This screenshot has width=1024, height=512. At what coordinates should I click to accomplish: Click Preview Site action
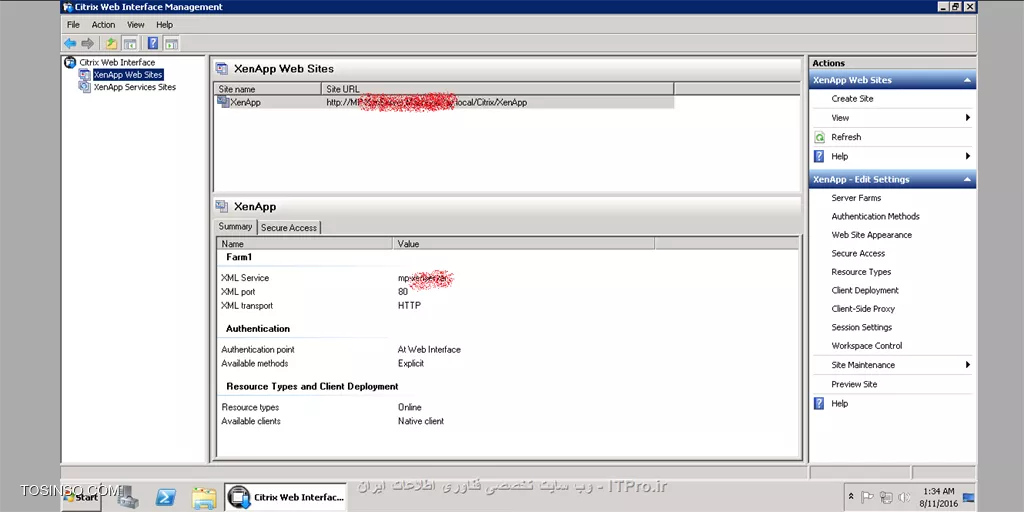click(x=854, y=385)
